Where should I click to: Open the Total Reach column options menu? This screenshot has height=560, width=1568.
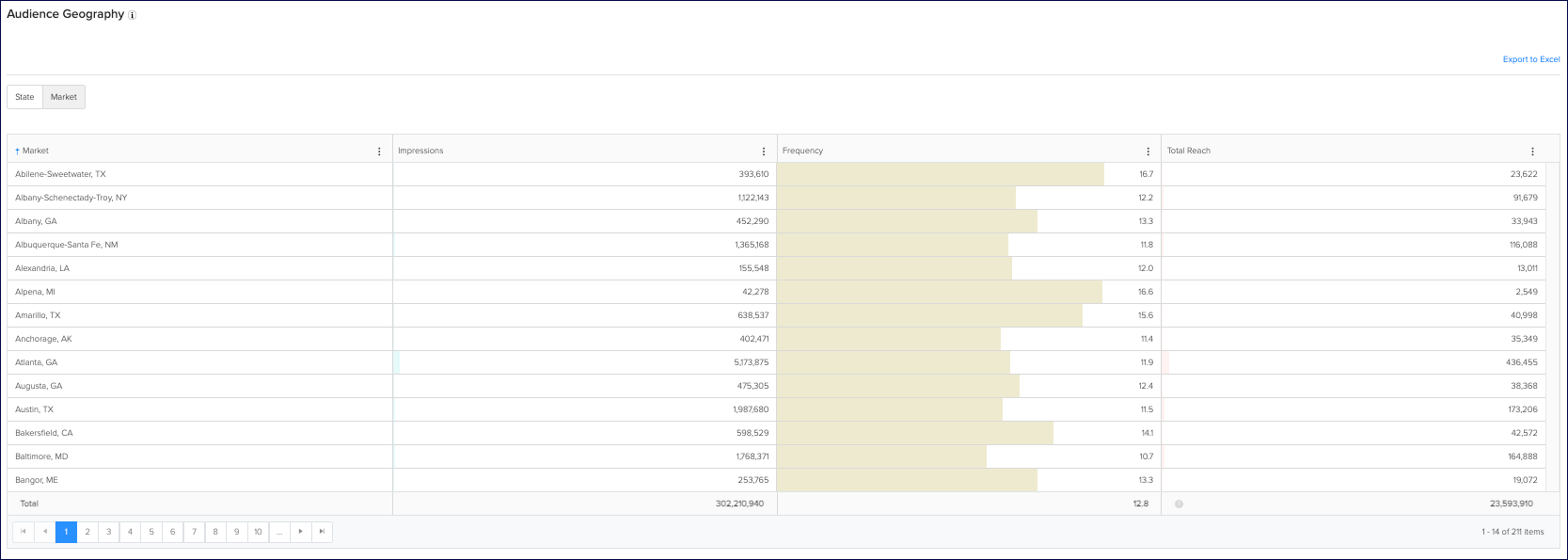[x=1532, y=152]
